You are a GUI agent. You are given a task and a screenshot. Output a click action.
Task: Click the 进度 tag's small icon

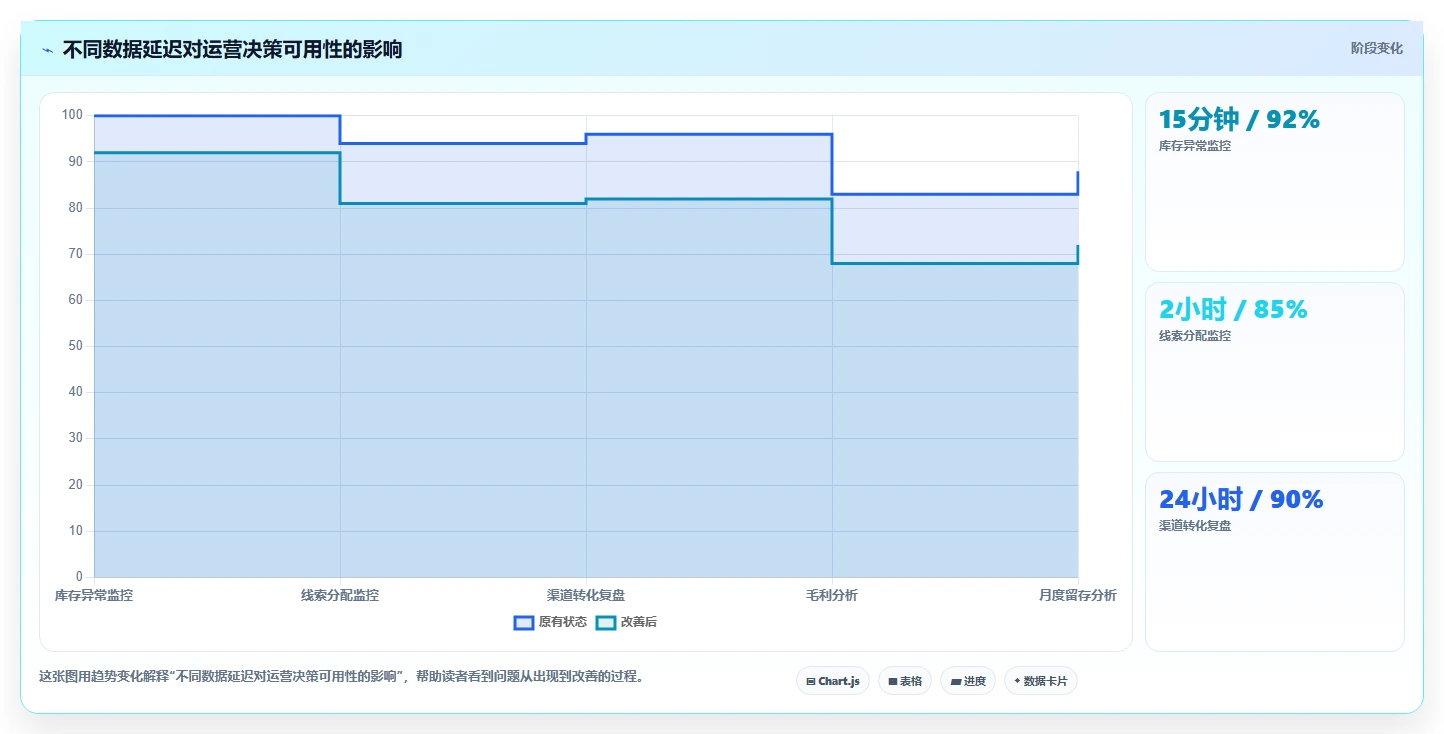955,681
